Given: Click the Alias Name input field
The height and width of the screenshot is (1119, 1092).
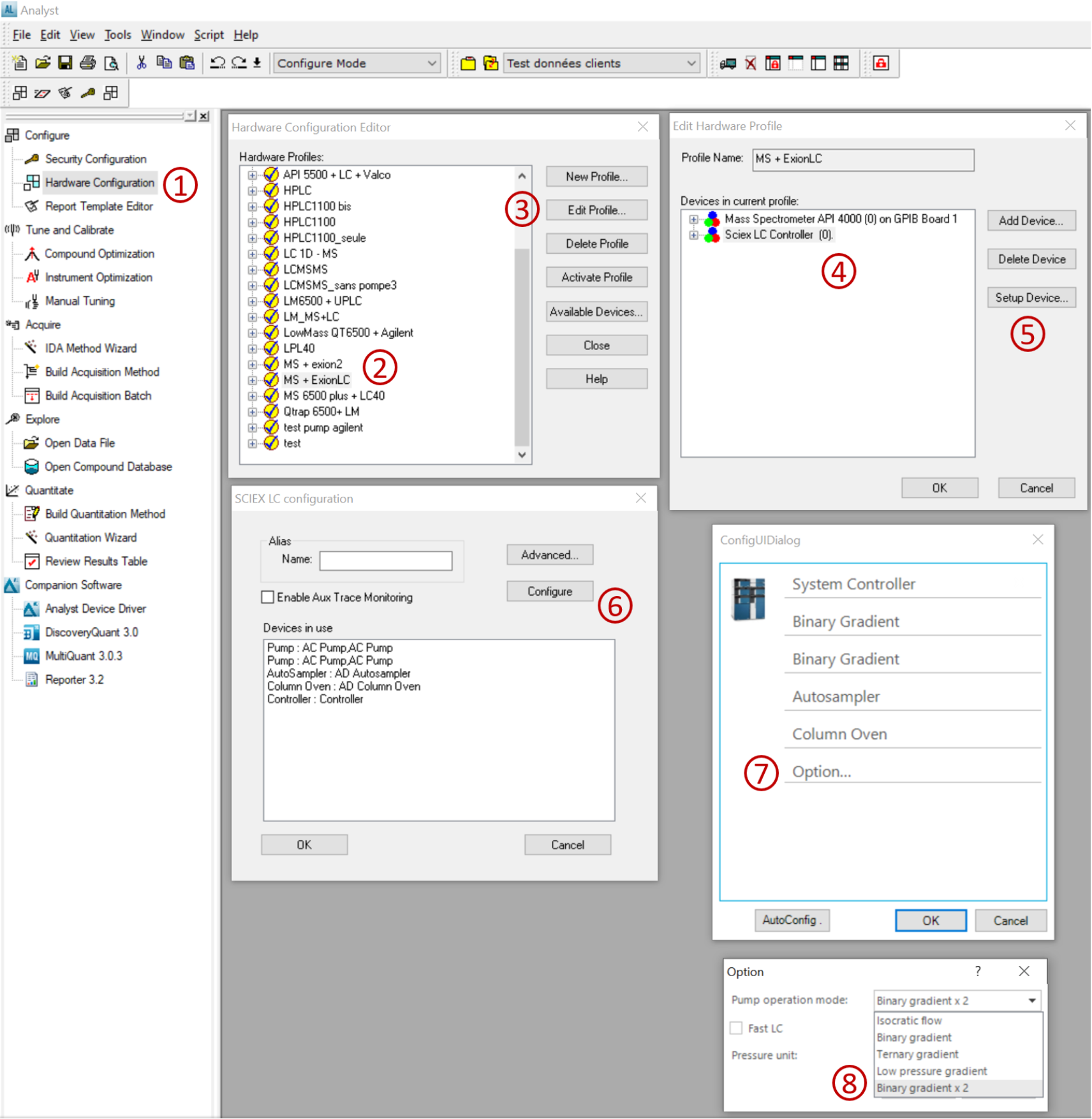Looking at the screenshot, I should point(385,561).
